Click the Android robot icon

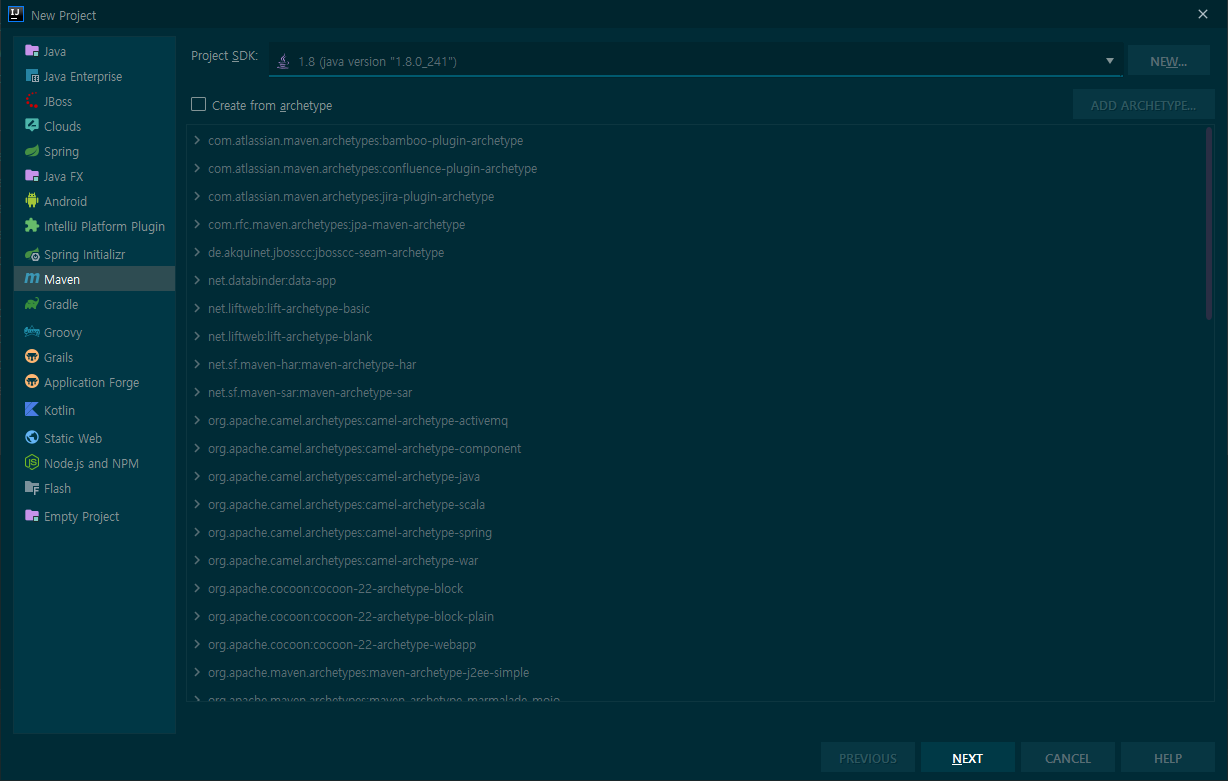tap(32, 201)
